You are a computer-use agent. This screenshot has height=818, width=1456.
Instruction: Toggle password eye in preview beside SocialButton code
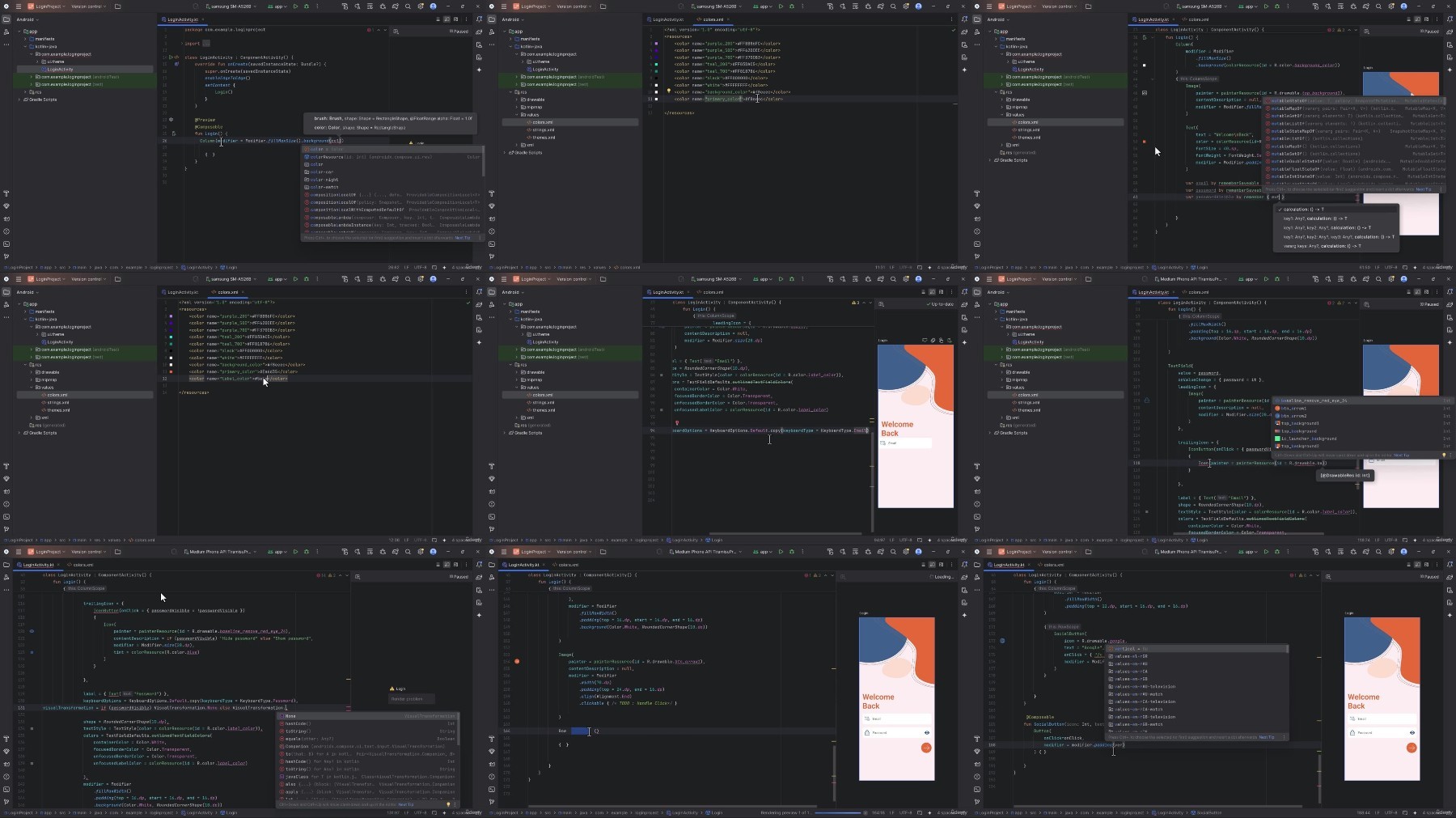pyautogui.click(x=1412, y=732)
